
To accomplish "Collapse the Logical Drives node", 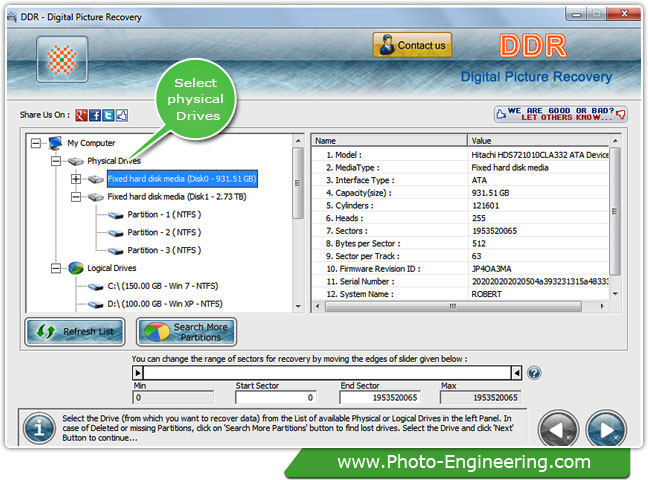I will 56,268.
